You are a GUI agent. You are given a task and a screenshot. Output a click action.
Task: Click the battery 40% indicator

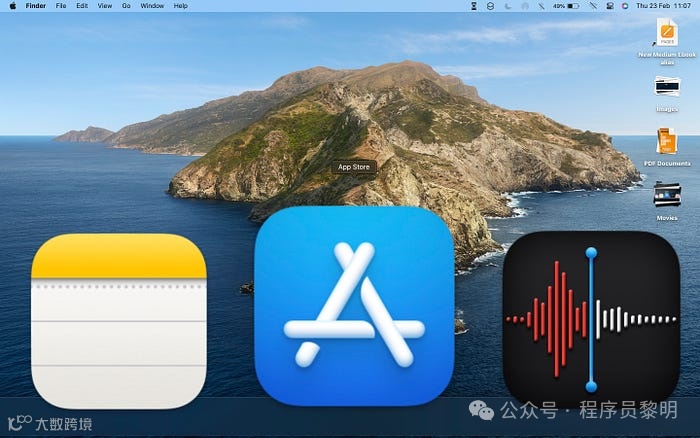coord(566,6)
